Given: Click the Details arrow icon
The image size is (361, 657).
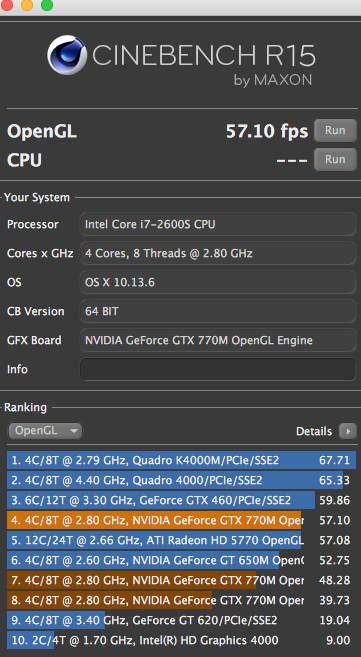Looking at the screenshot, I should coord(348,431).
